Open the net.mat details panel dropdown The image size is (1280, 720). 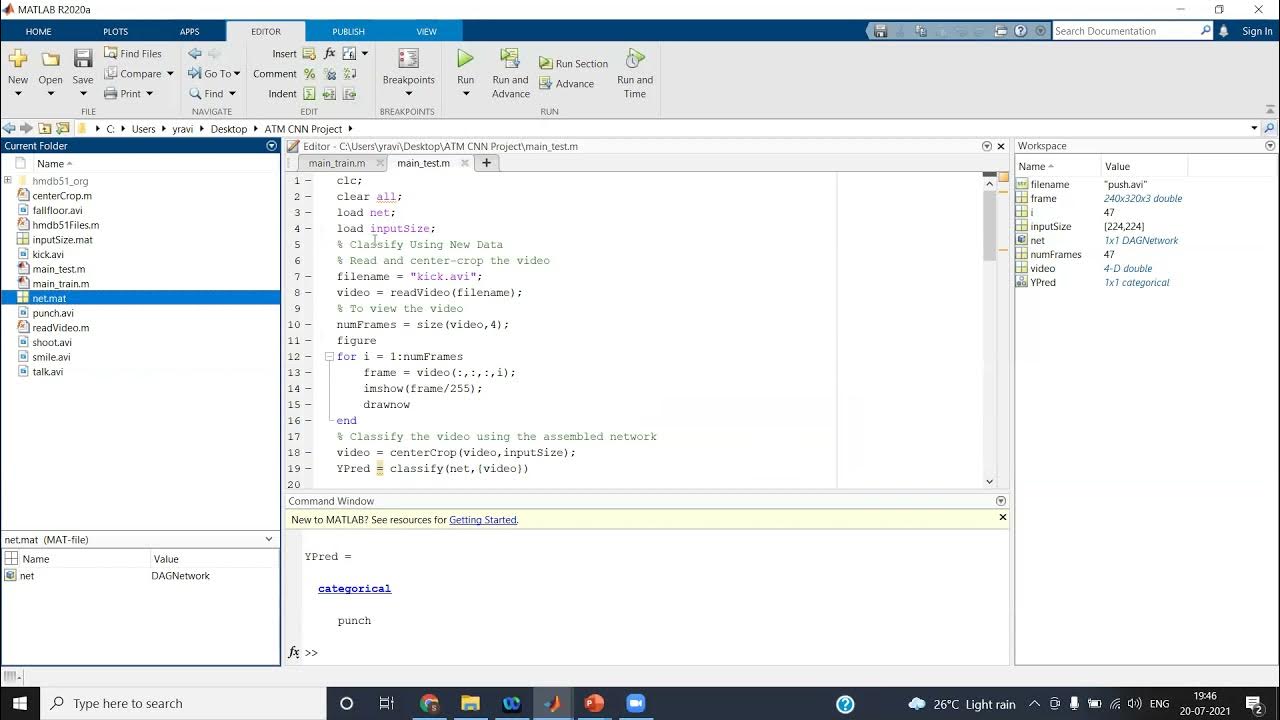tap(268, 539)
